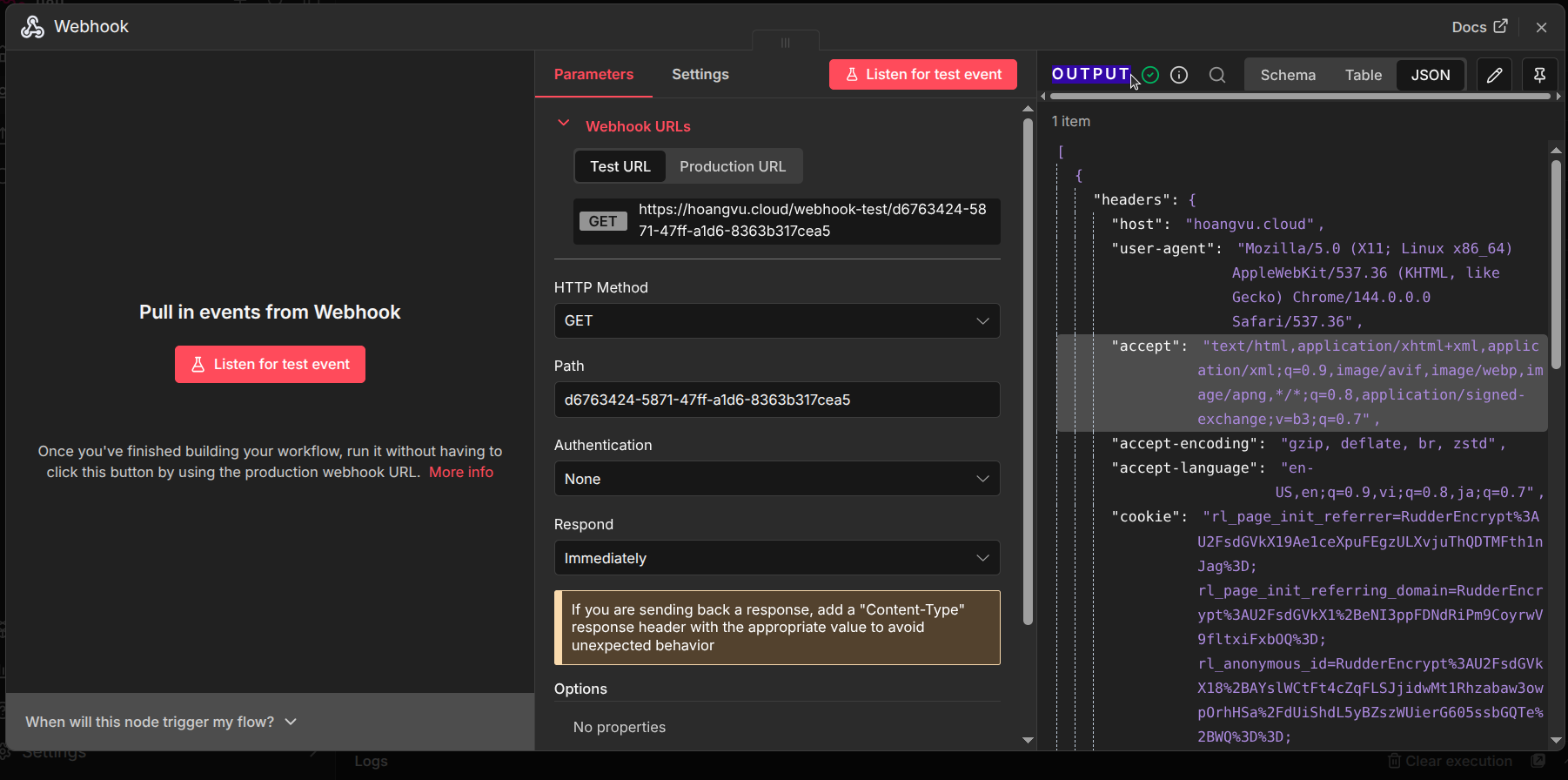Click the "user-agent" key in JSON

click(x=1163, y=248)
